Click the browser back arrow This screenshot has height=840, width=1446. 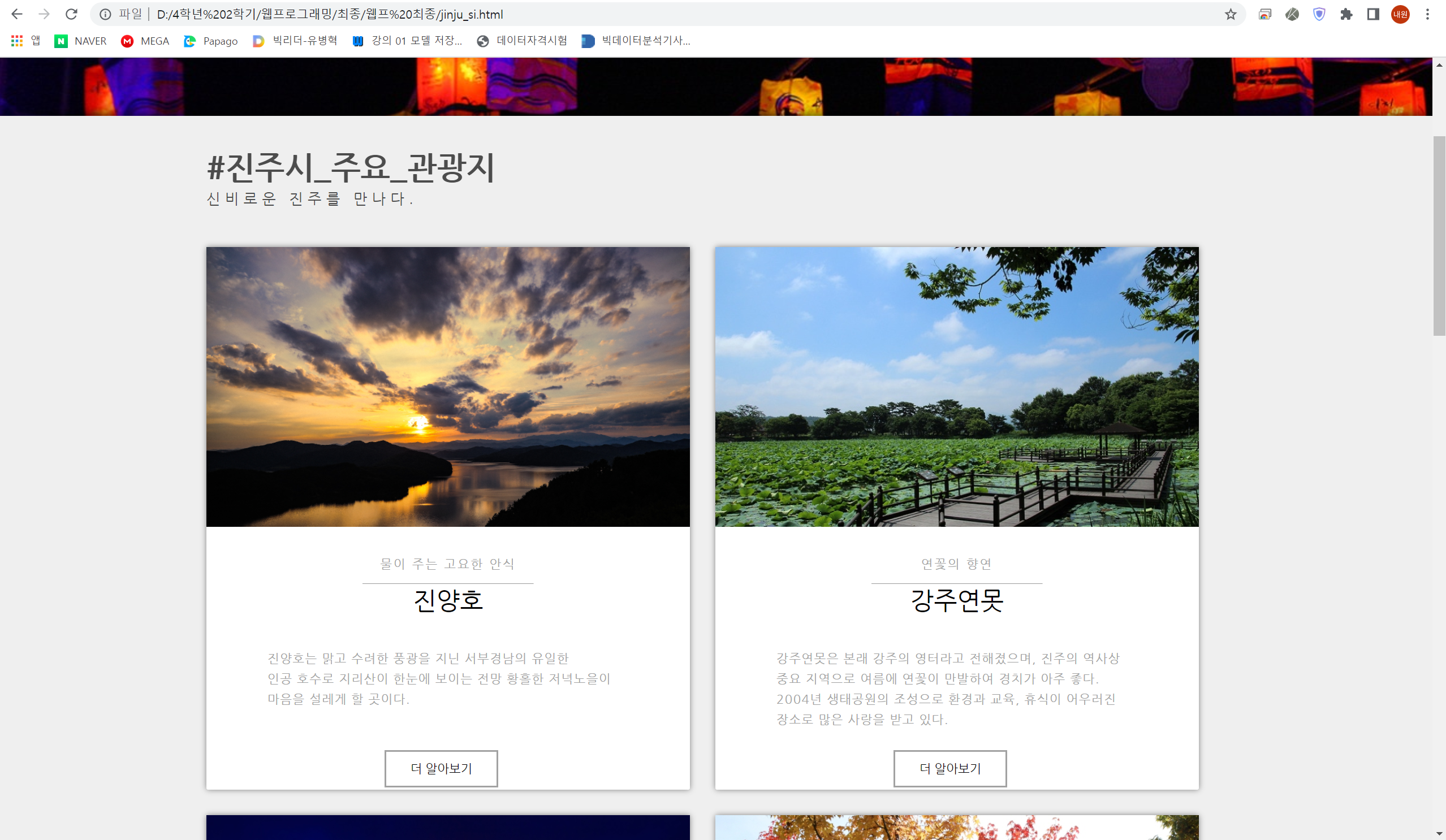coord(16,14)
